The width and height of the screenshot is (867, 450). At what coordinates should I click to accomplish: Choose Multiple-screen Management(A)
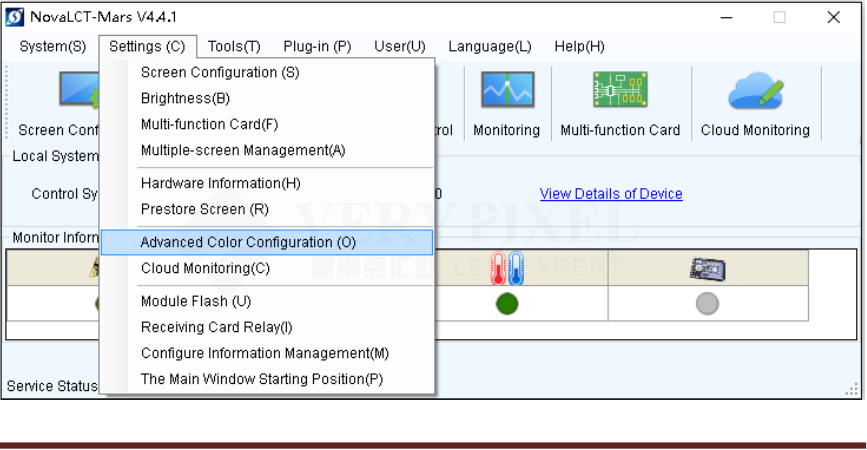tap(267, 150)
